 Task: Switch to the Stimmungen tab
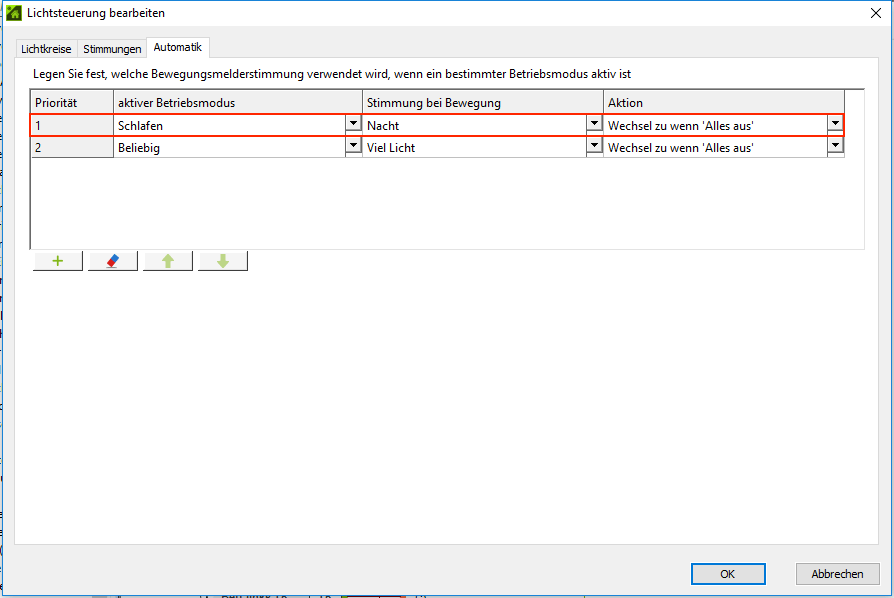(x=112, y=49)
